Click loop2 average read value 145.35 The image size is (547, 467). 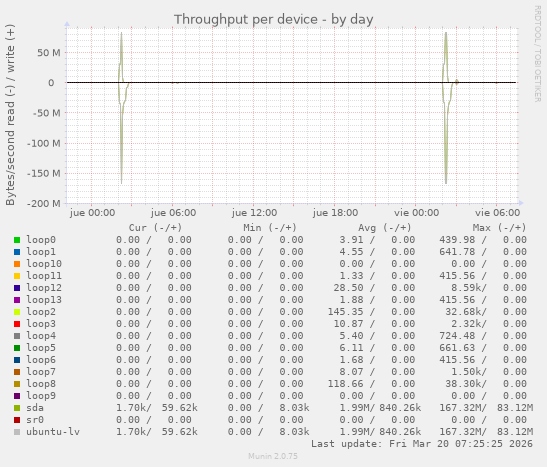345,312
